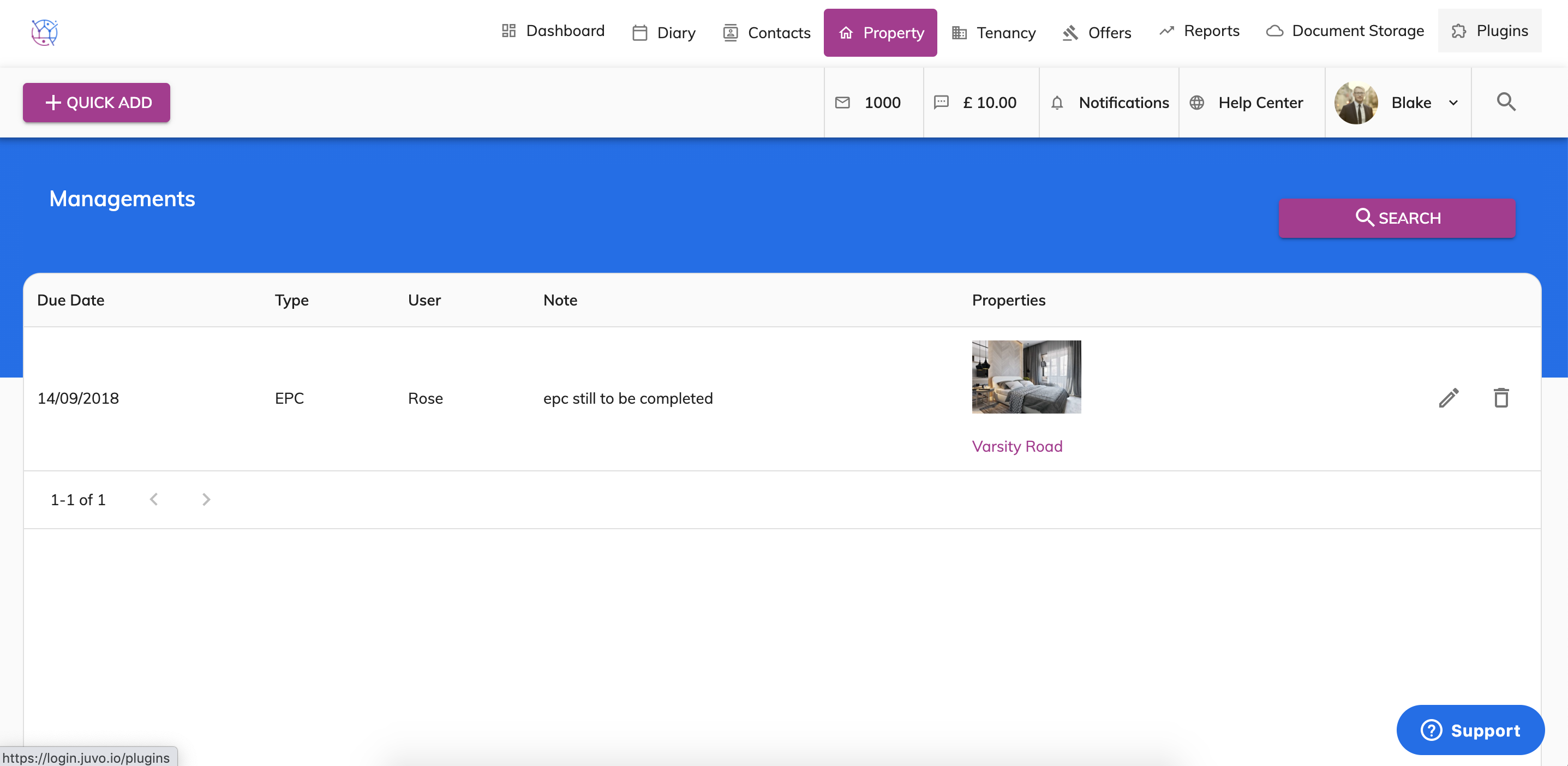The image size is (1568, 766).
Task: Click the QUICK ADD button
Action: click(x=97, y=102)
